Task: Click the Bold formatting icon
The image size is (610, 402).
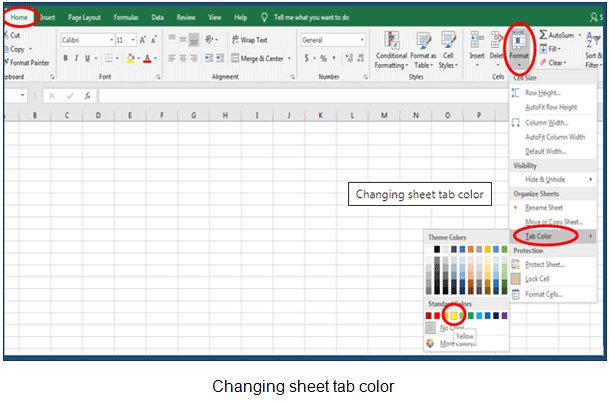Action: pos(65,58)
